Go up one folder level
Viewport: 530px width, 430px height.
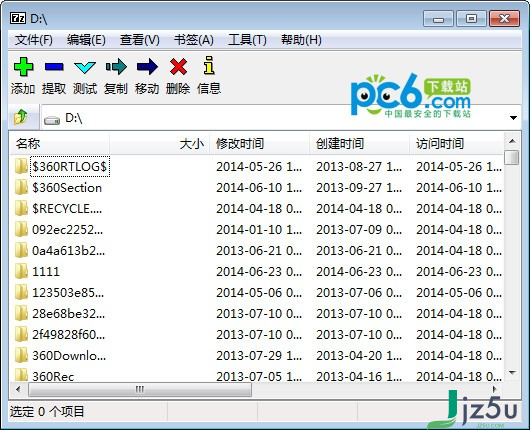[x=21, y=117]
